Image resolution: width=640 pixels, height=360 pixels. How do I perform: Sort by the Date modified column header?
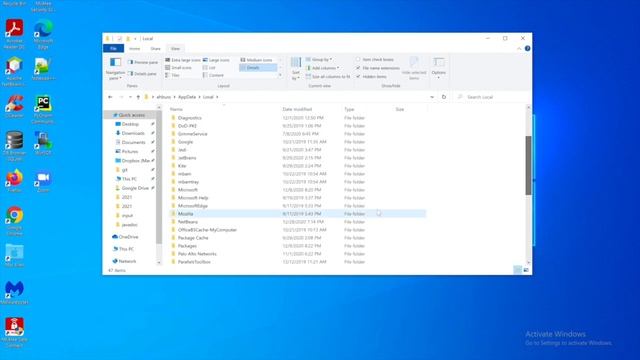(x=311, y=109)
